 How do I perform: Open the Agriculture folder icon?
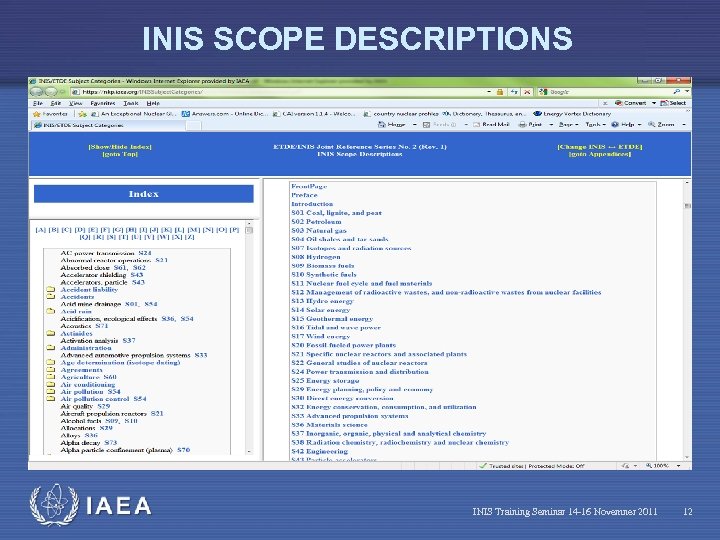coord(51,377)
